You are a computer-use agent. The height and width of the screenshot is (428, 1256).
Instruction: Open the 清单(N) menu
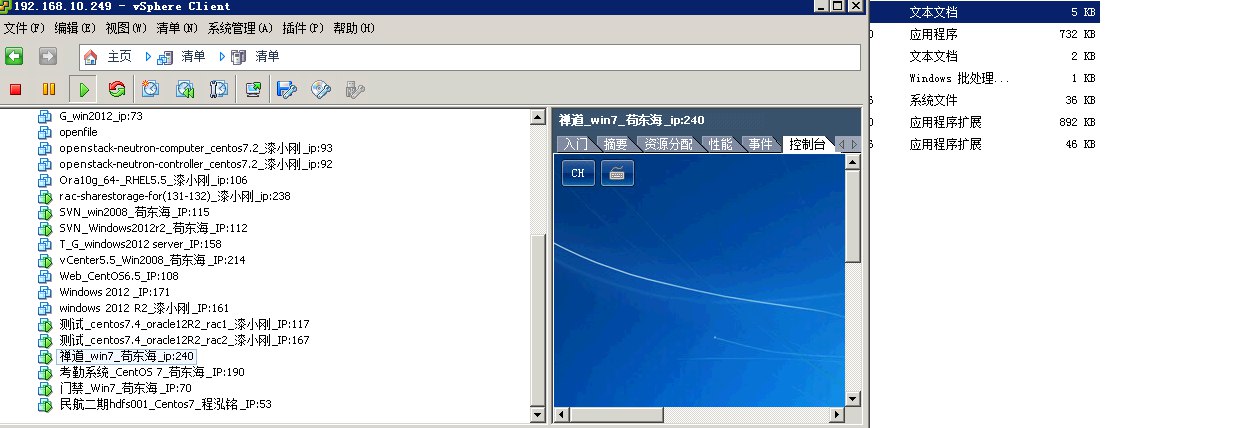177,27
